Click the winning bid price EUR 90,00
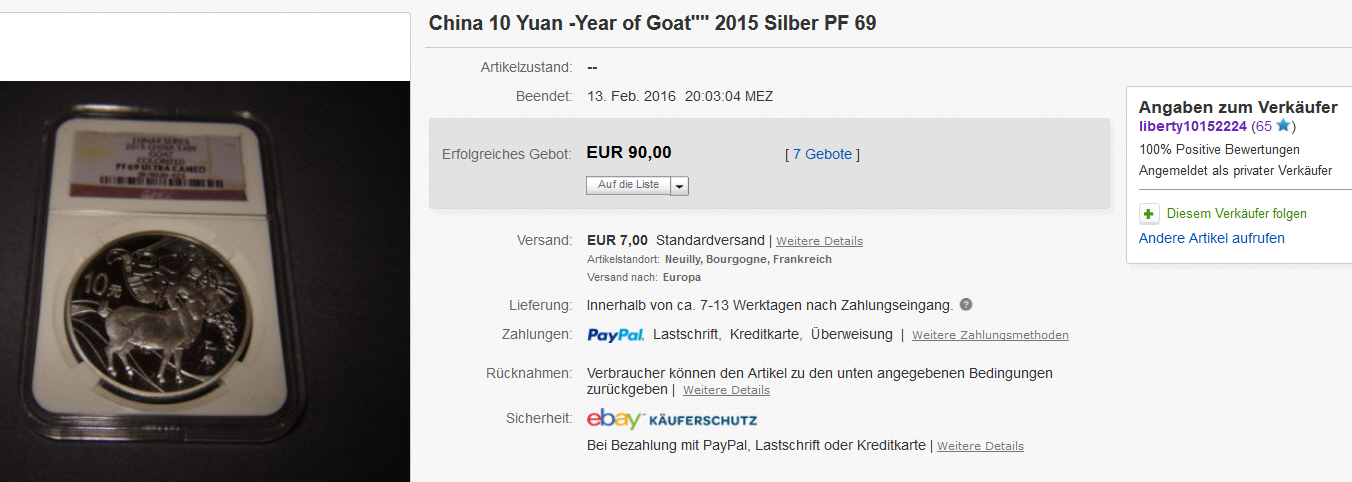 (x=628, y=153)
